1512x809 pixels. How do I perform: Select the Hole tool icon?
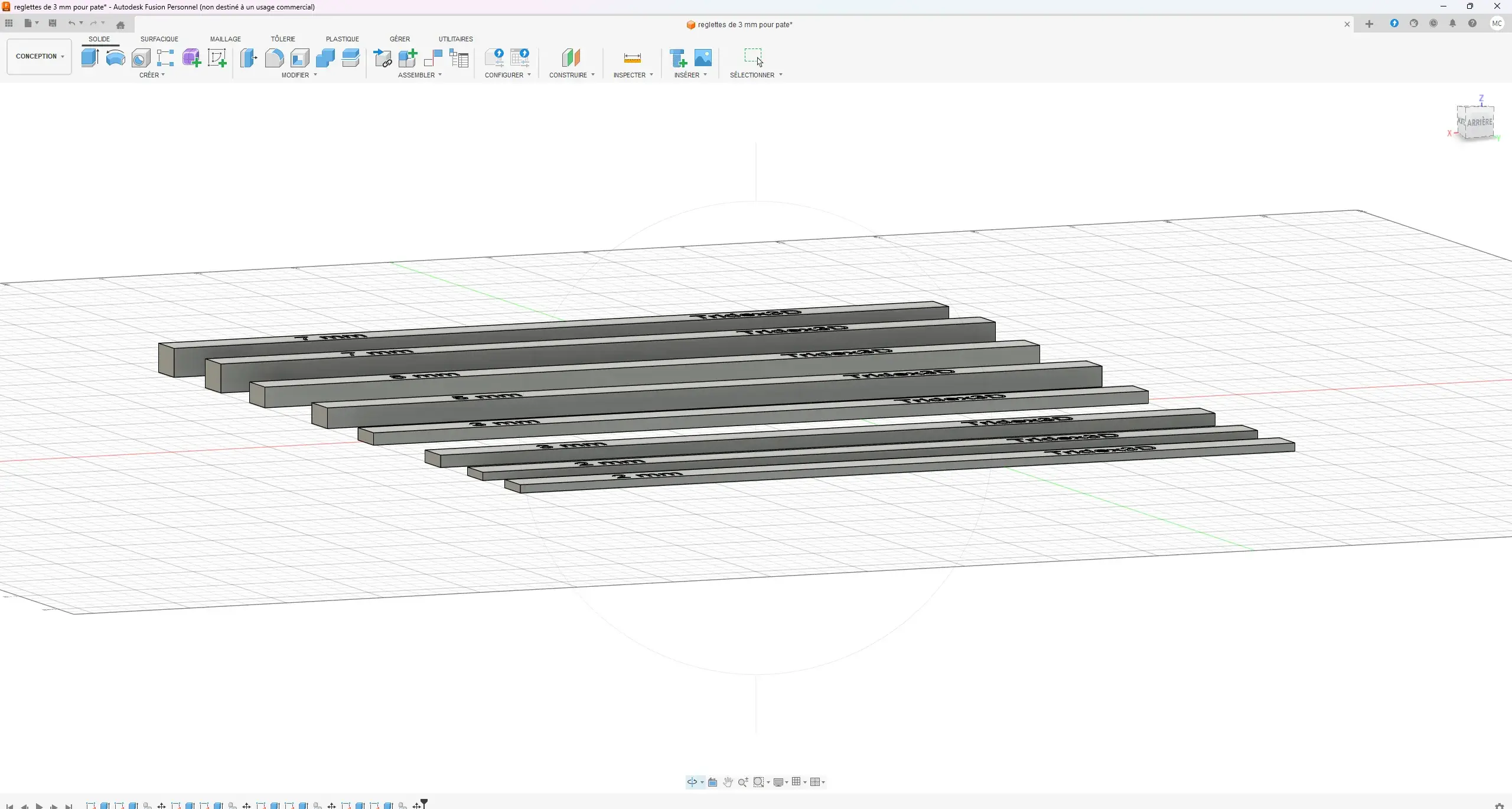(x=141, y=58)
